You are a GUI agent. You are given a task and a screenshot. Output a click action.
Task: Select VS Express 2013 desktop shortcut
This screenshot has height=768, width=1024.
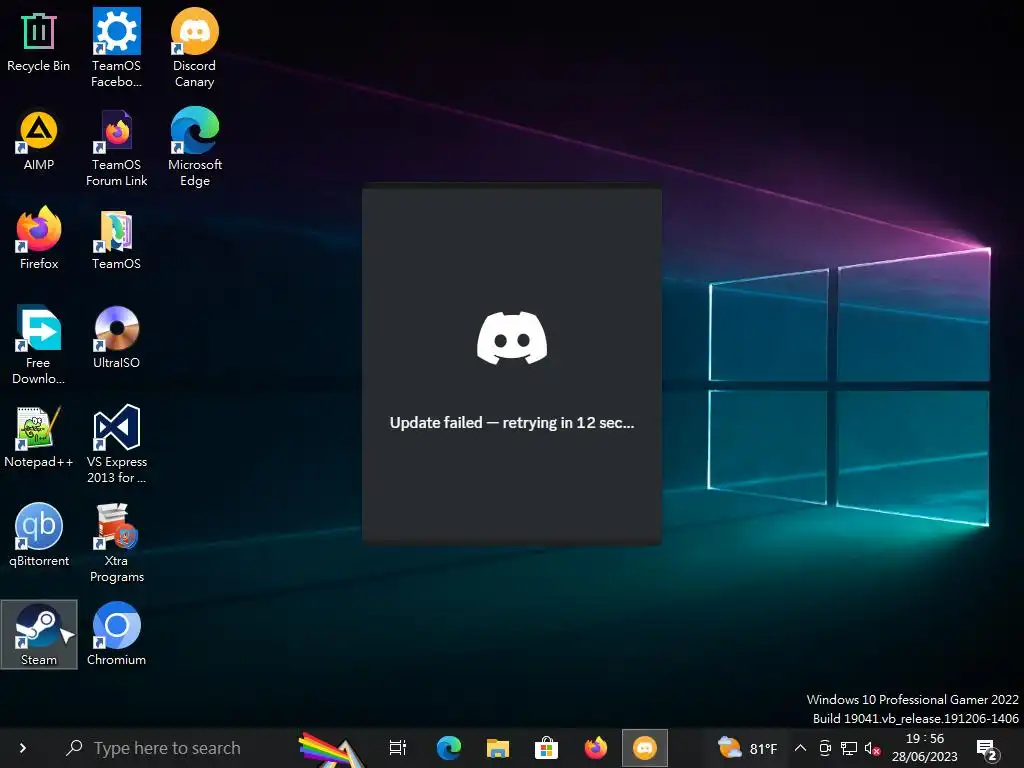click(x=116, y=445)
